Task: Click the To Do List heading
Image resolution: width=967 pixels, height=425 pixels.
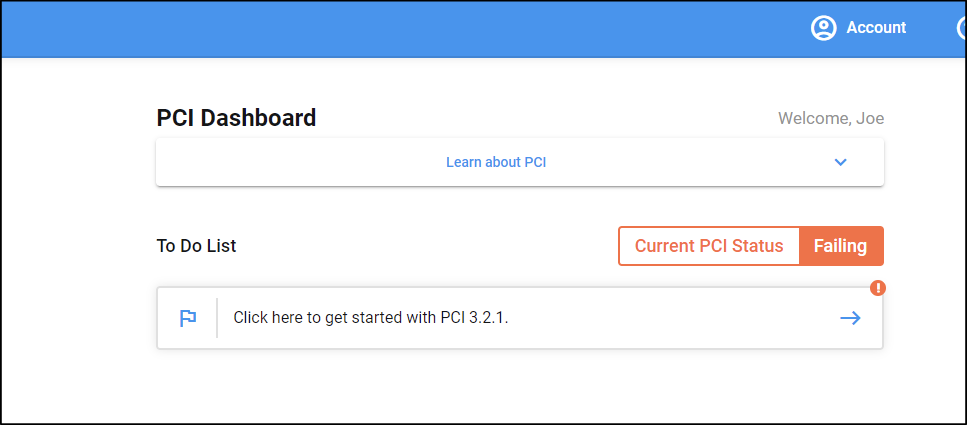Action: click(196, 246)
